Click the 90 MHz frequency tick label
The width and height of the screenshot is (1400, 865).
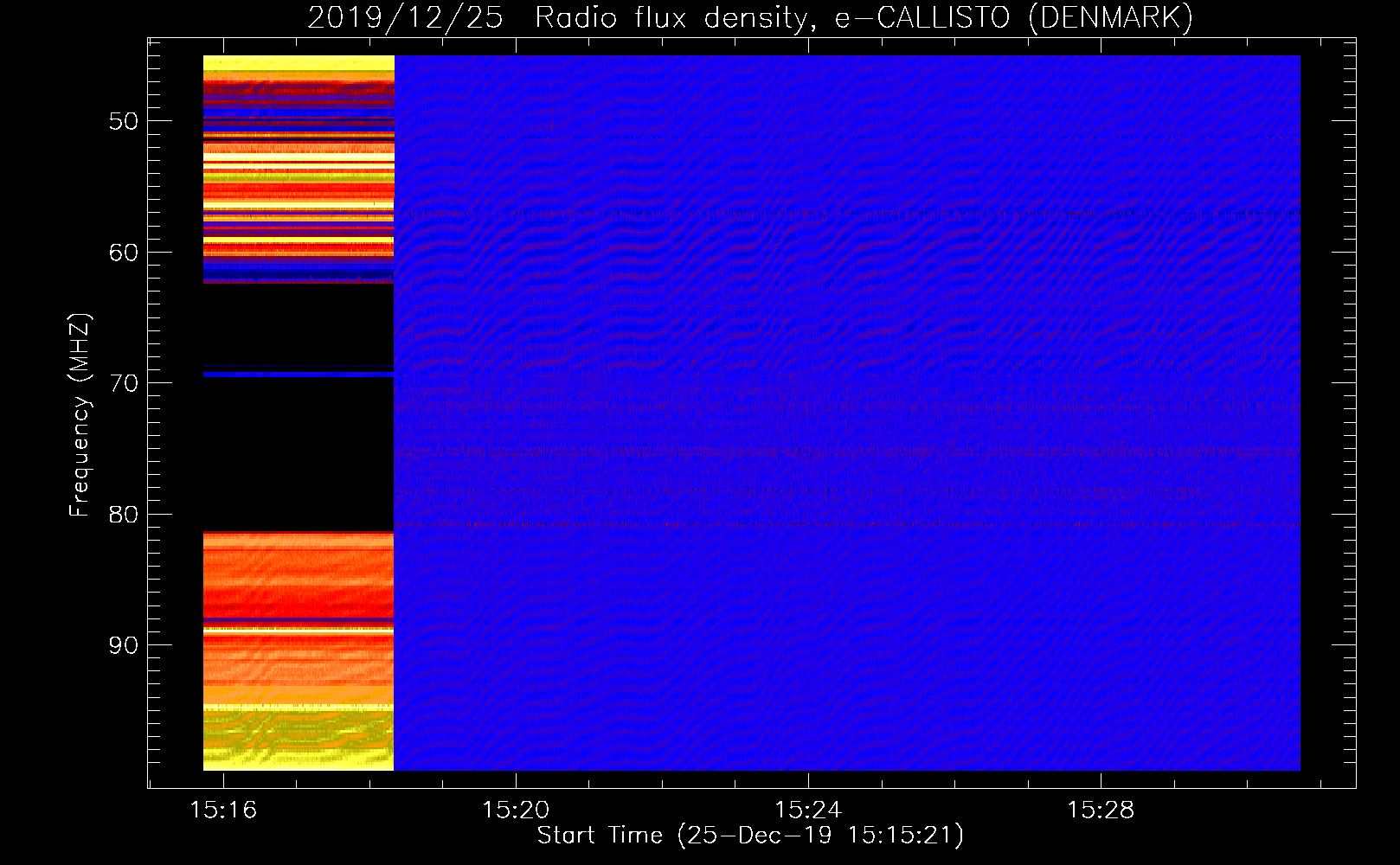coord(123,645)
